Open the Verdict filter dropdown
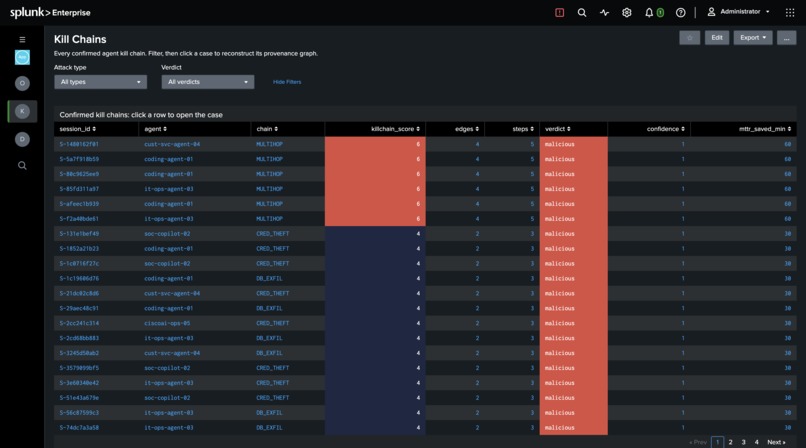 coord(208,82)
